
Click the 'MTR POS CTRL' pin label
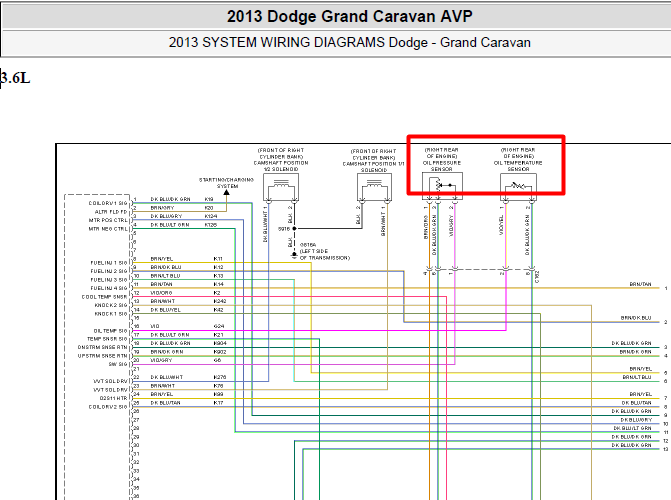108,220
